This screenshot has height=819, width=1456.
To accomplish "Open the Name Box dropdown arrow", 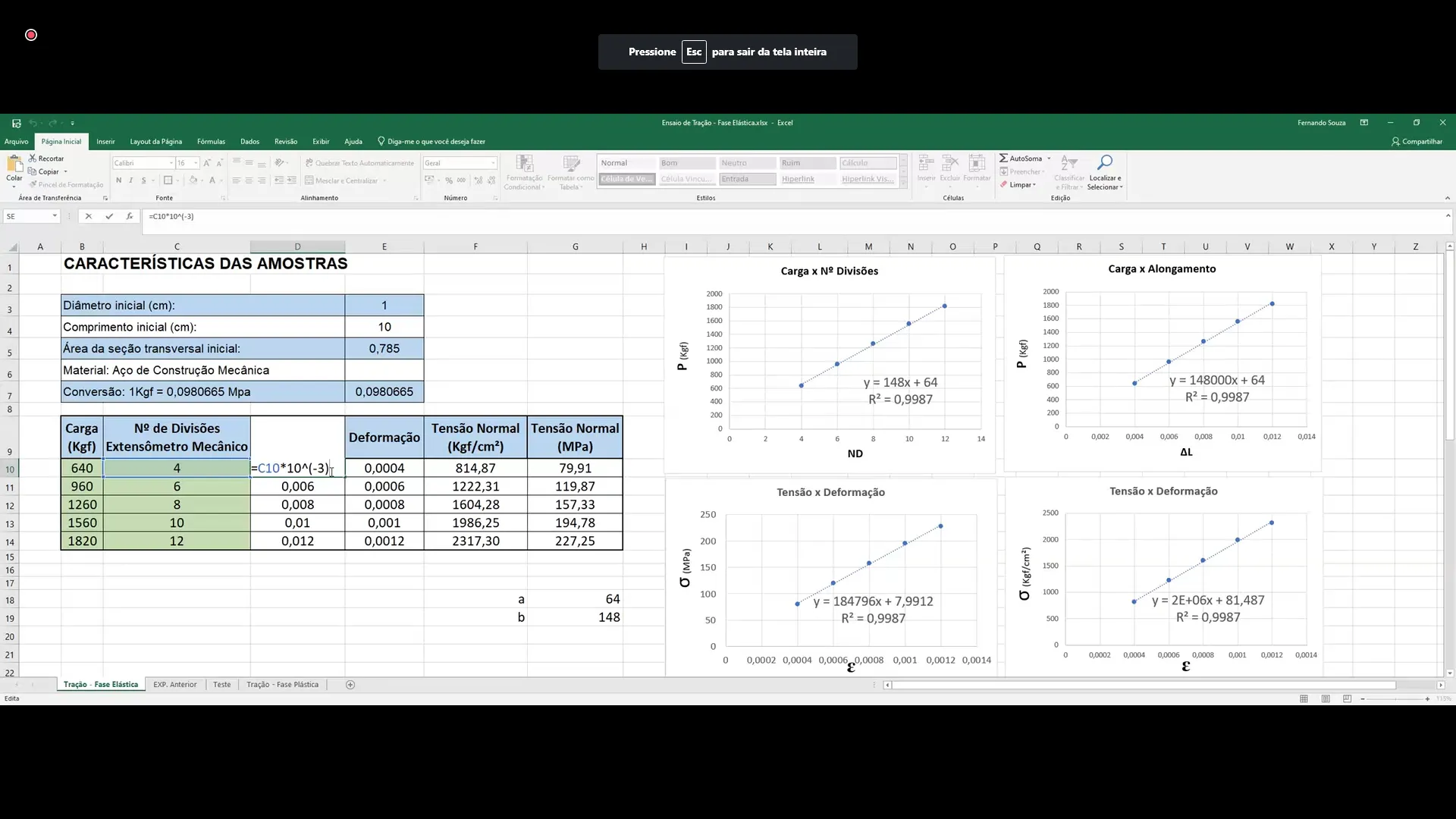I will point(55,216).
